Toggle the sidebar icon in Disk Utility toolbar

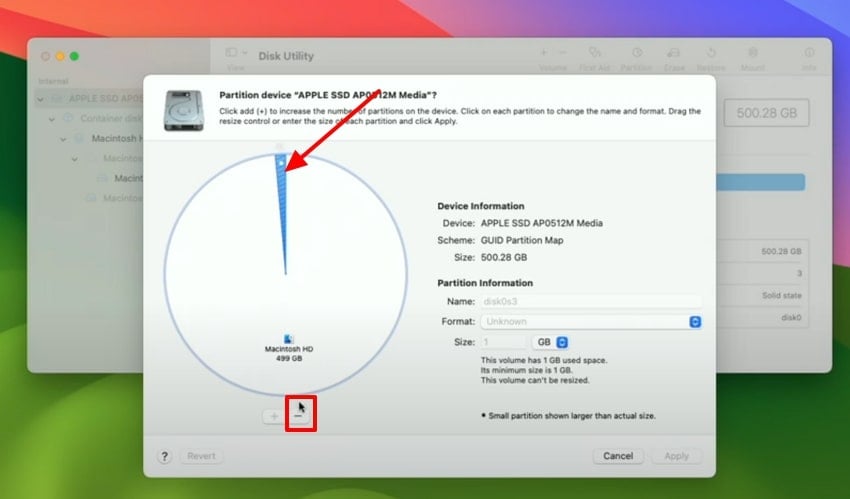pyautogui.click(x=231, y=53)
